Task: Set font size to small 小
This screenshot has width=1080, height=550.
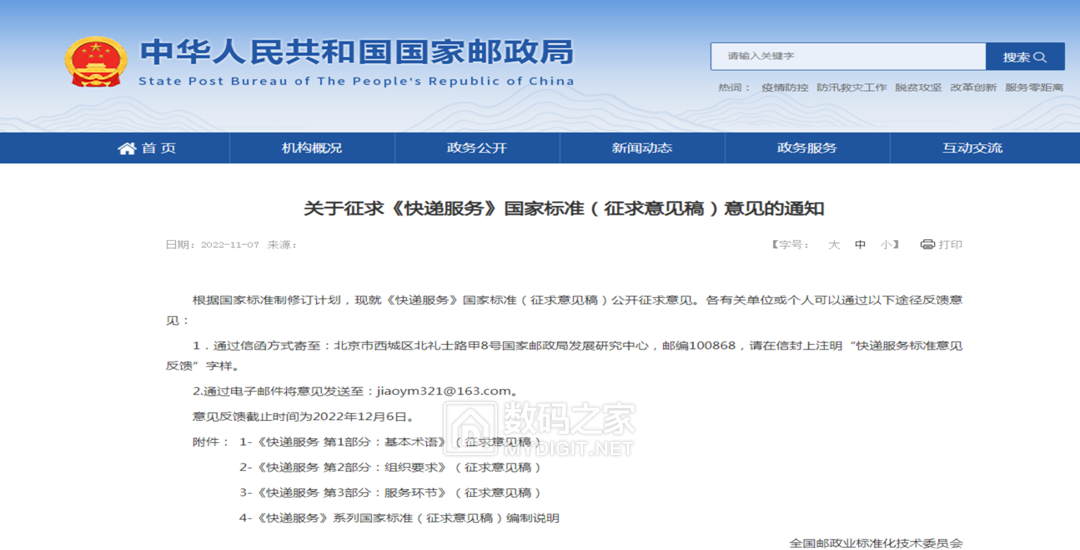Action: click(886, 245)
